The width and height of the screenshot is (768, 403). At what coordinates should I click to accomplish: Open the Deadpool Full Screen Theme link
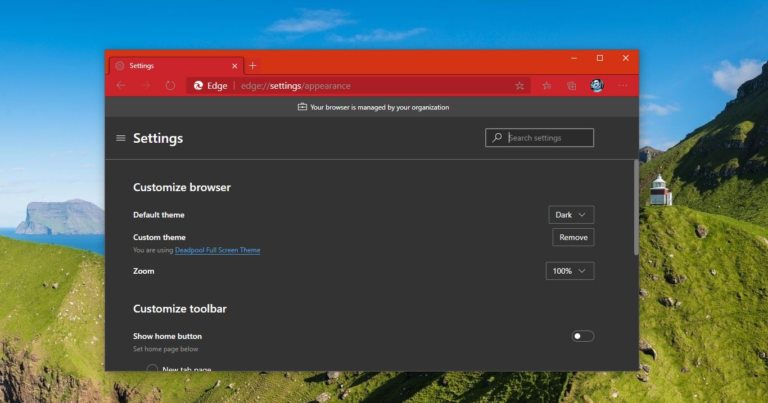click(217, 250)
